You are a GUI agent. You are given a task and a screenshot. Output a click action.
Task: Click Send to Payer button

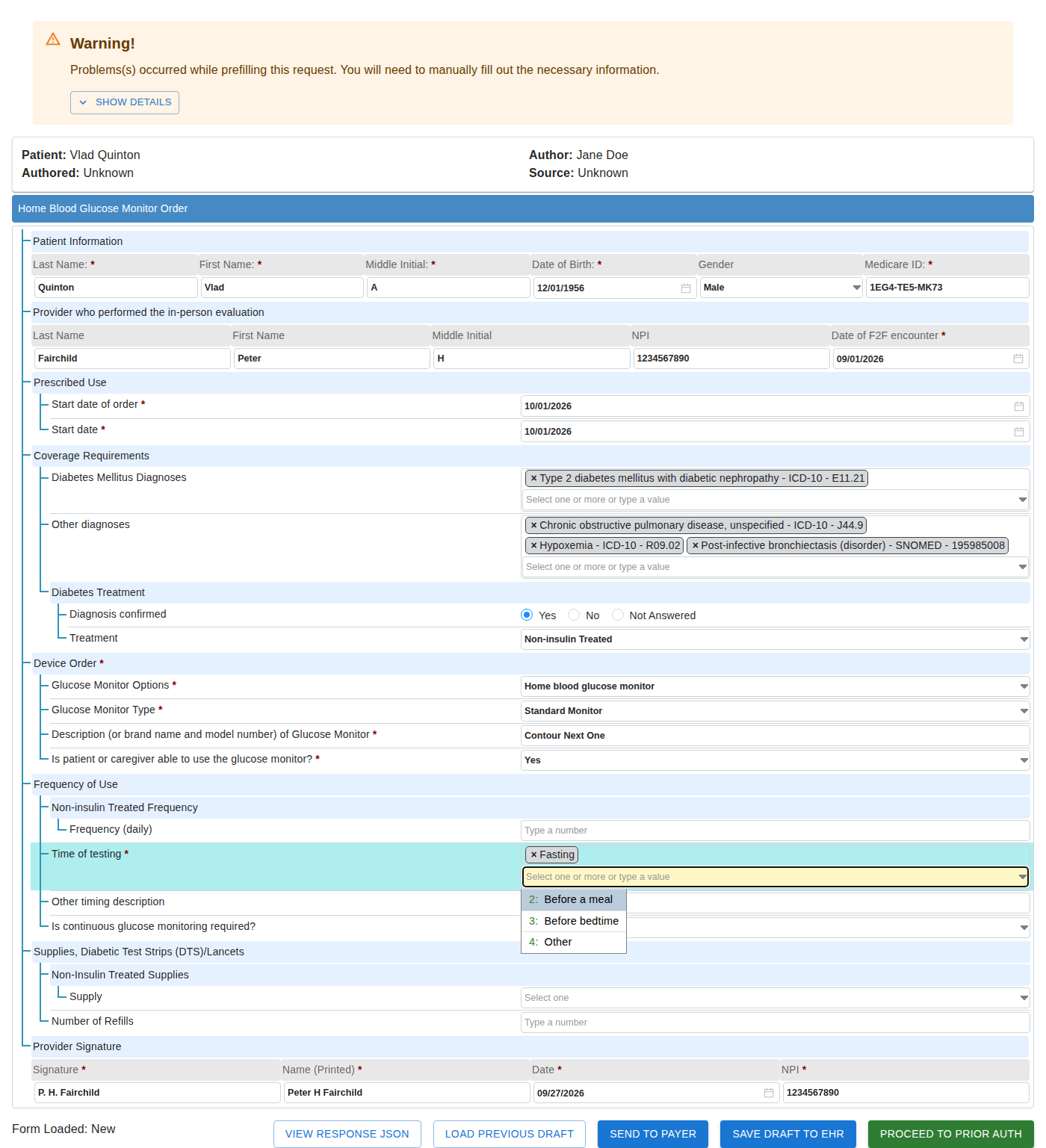(x=653, y=1134)
